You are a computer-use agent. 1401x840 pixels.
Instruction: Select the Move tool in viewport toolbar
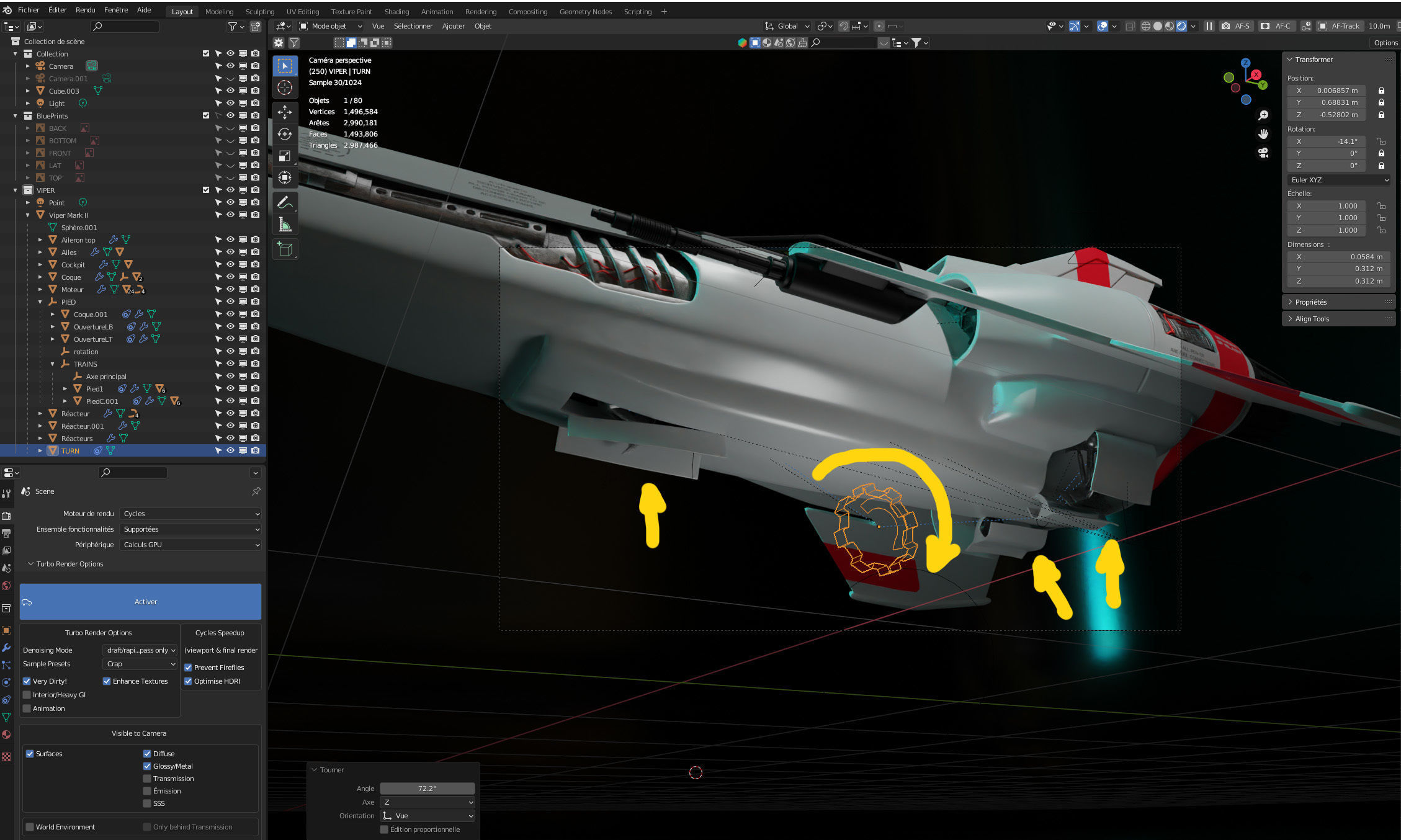(285, 112)
